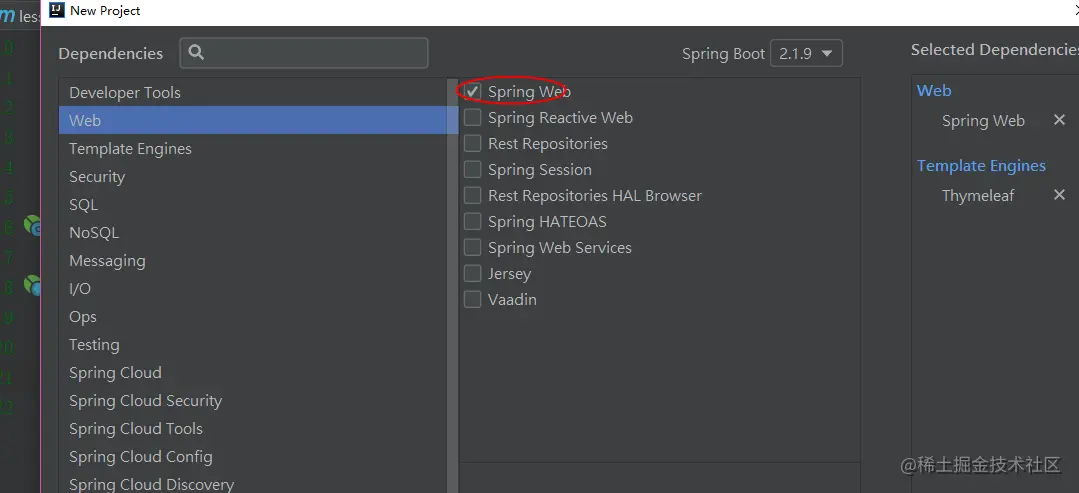
Task: Open the Spring Boot version dropdown
Action: 806,53
